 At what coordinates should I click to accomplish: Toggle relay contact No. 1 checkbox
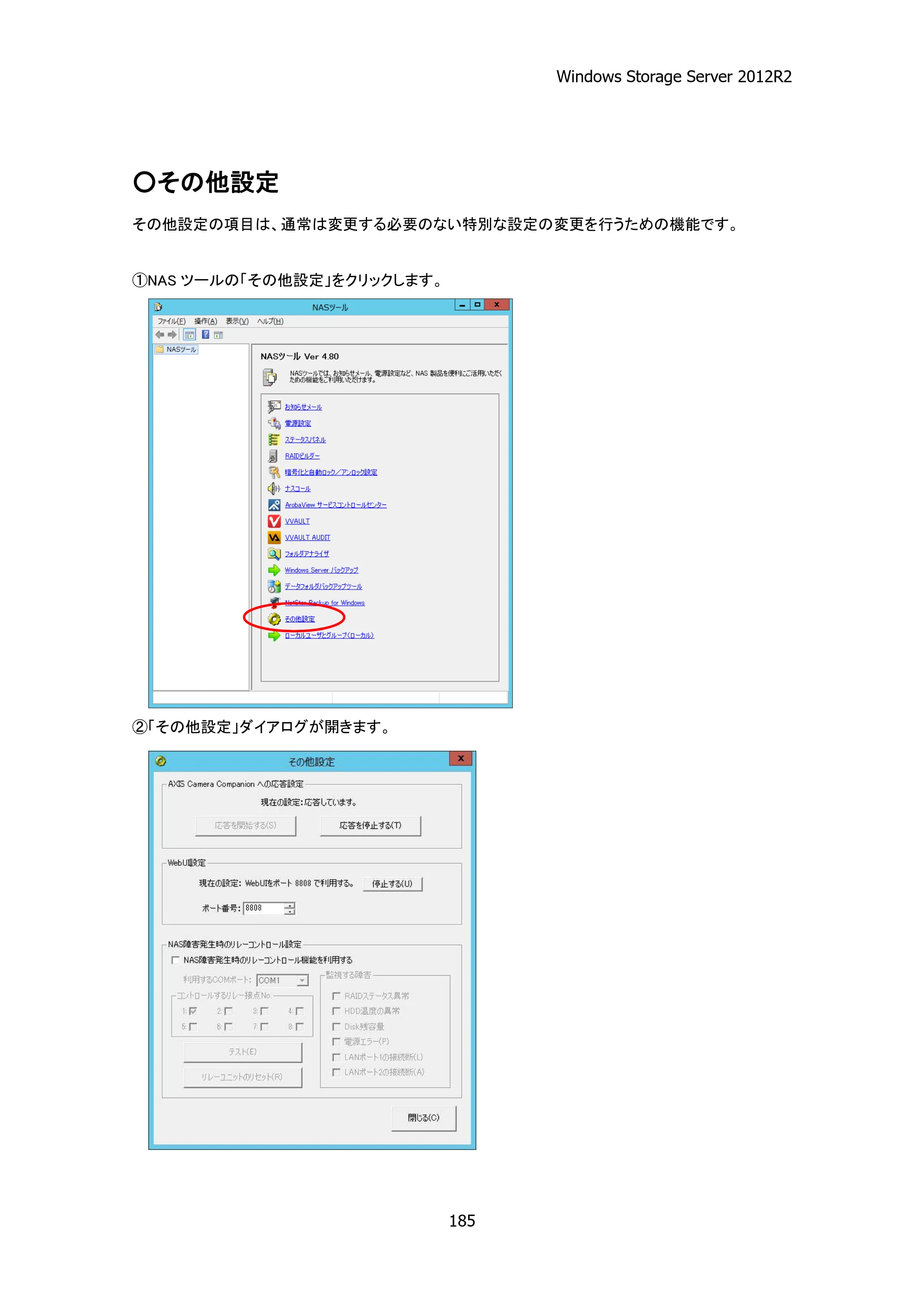[x=193, y=1011]
